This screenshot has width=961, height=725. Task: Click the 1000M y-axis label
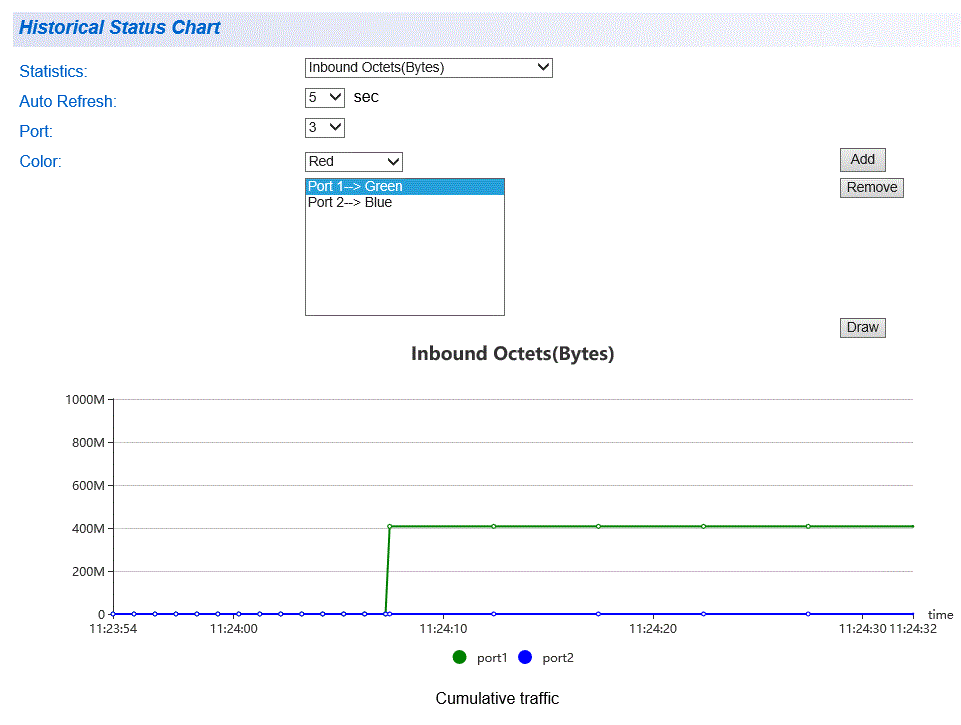(85, 400)
